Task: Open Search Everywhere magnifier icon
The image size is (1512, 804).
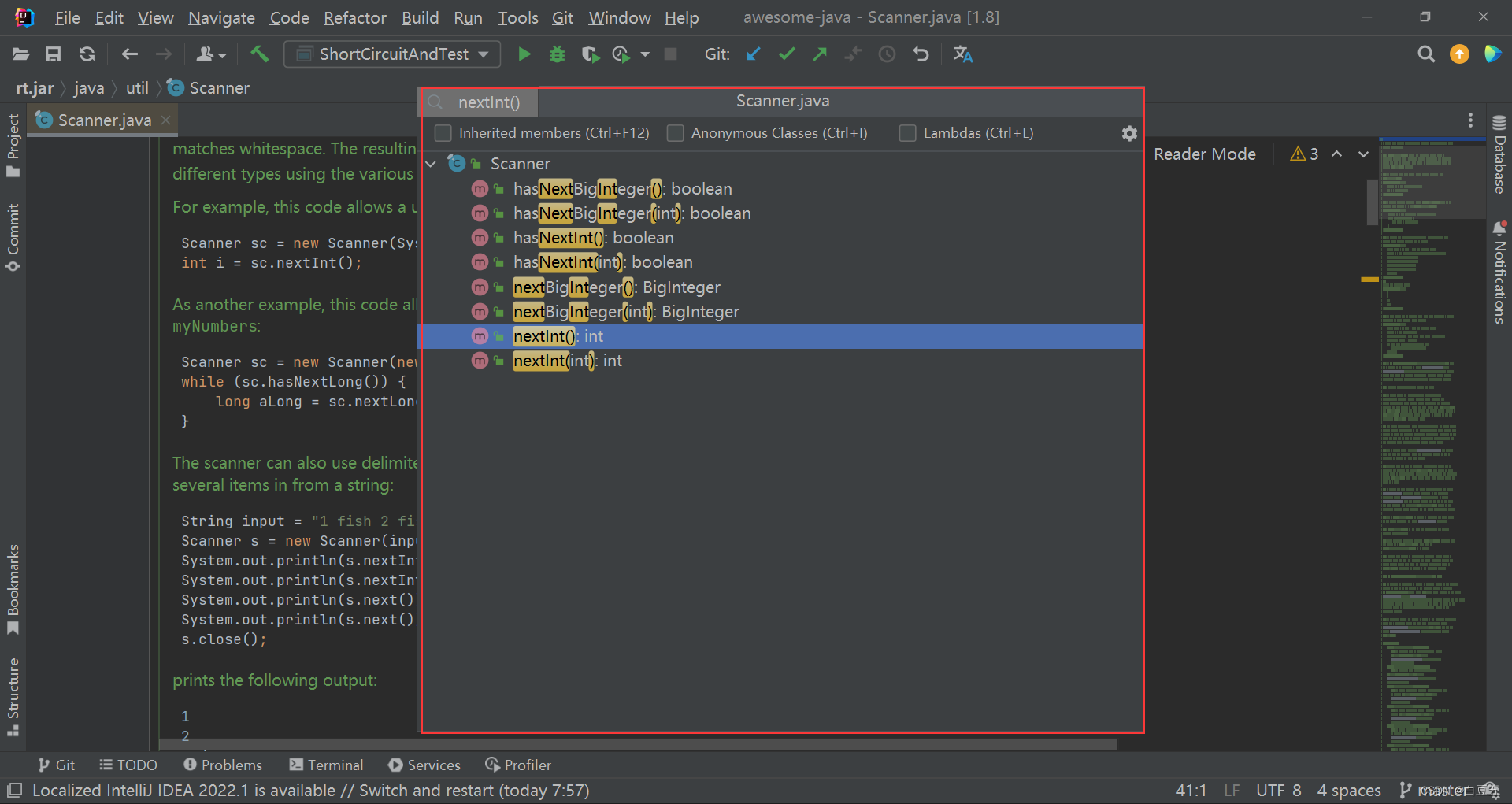Action: tap(1426, 54)
